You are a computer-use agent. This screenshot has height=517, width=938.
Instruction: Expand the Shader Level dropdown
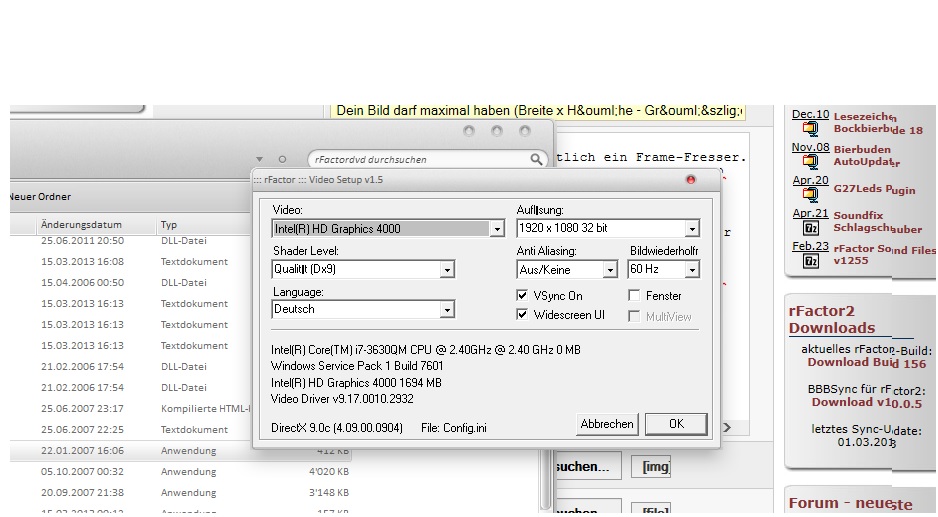point(447,270)
